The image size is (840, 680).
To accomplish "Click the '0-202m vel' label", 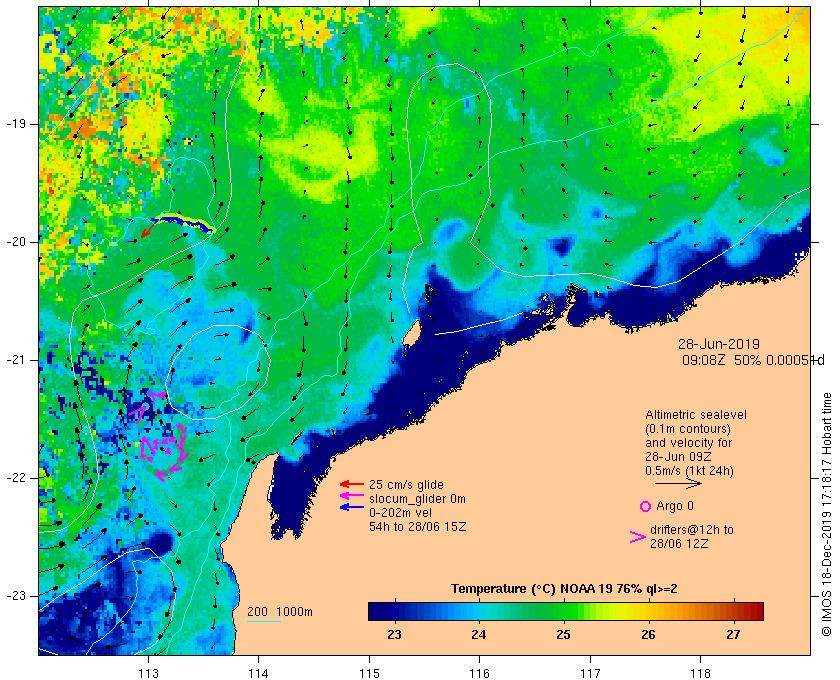I will pyautogui.click(x=400, y=513).
